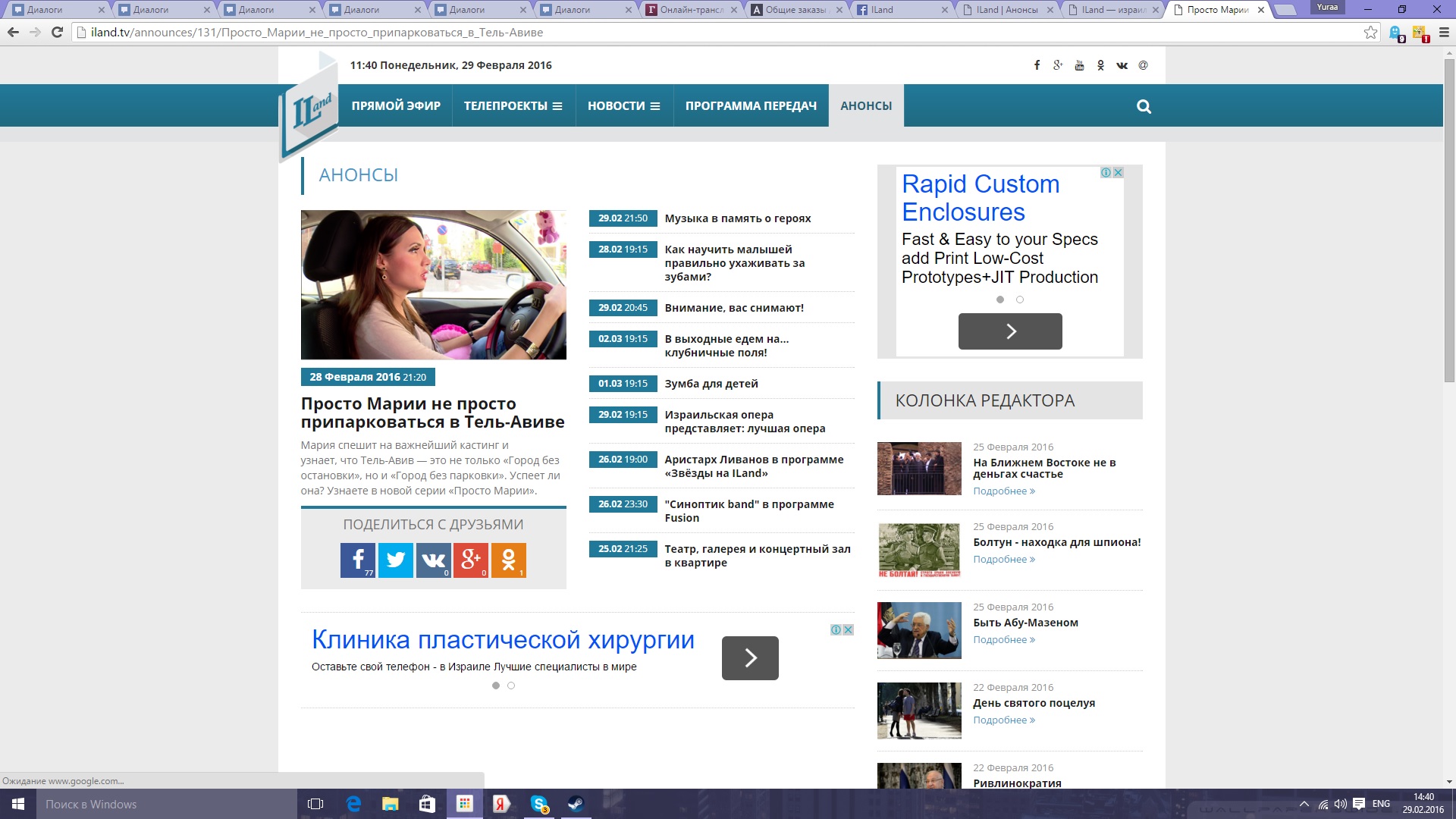Open the Болтун - находка для шпиона! article

click(x=1057, y=542)
